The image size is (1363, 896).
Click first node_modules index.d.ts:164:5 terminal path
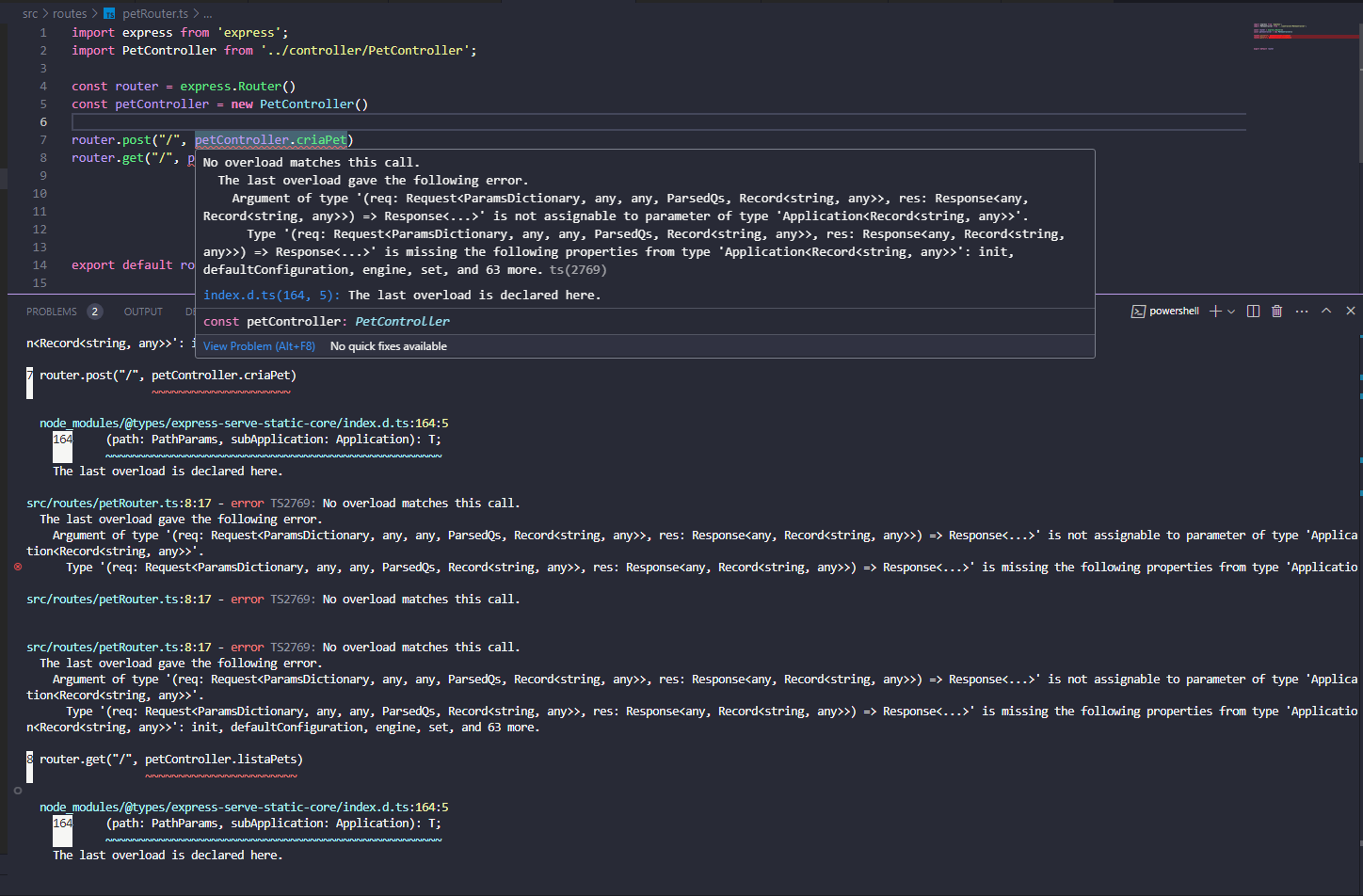point(244,424)
